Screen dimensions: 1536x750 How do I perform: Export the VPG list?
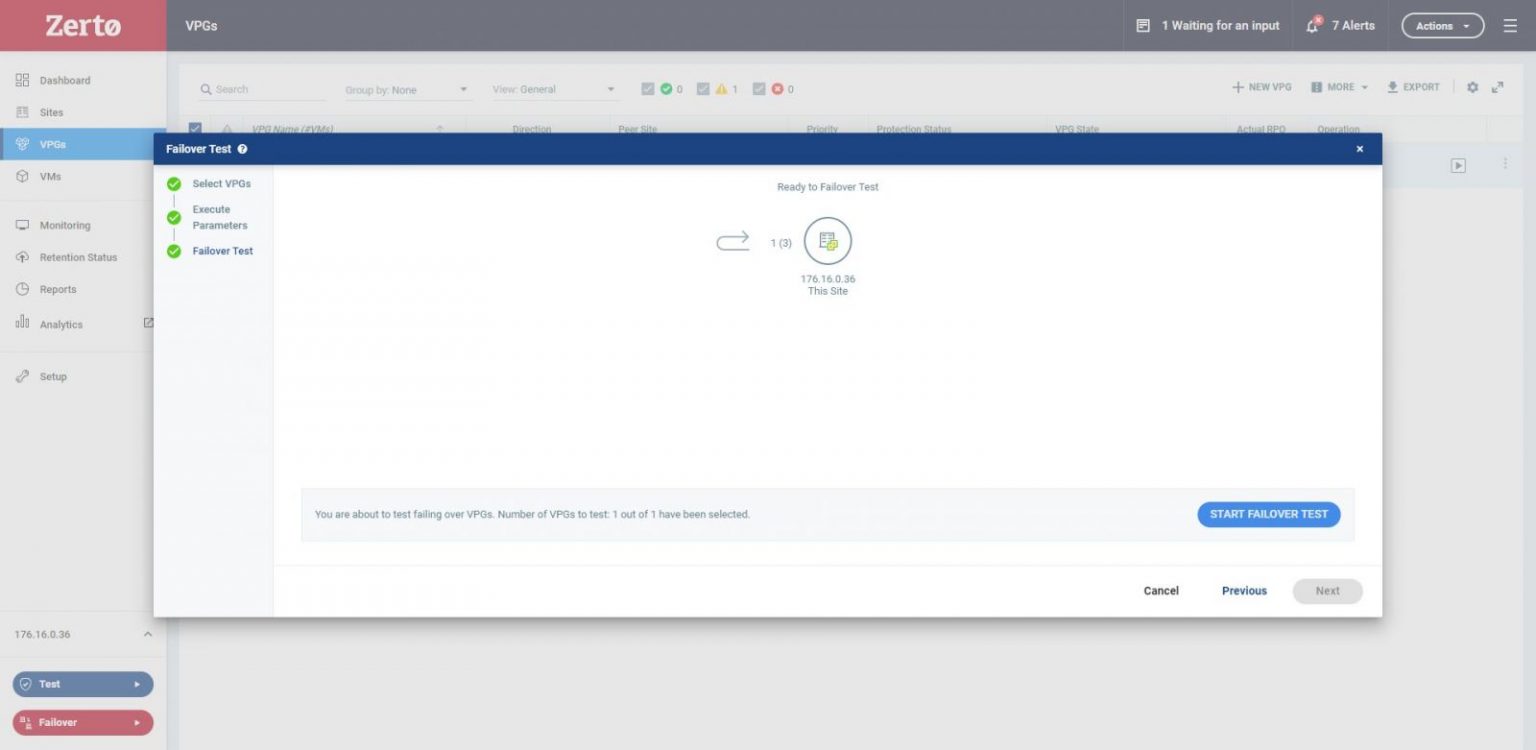pos(1413,87)
